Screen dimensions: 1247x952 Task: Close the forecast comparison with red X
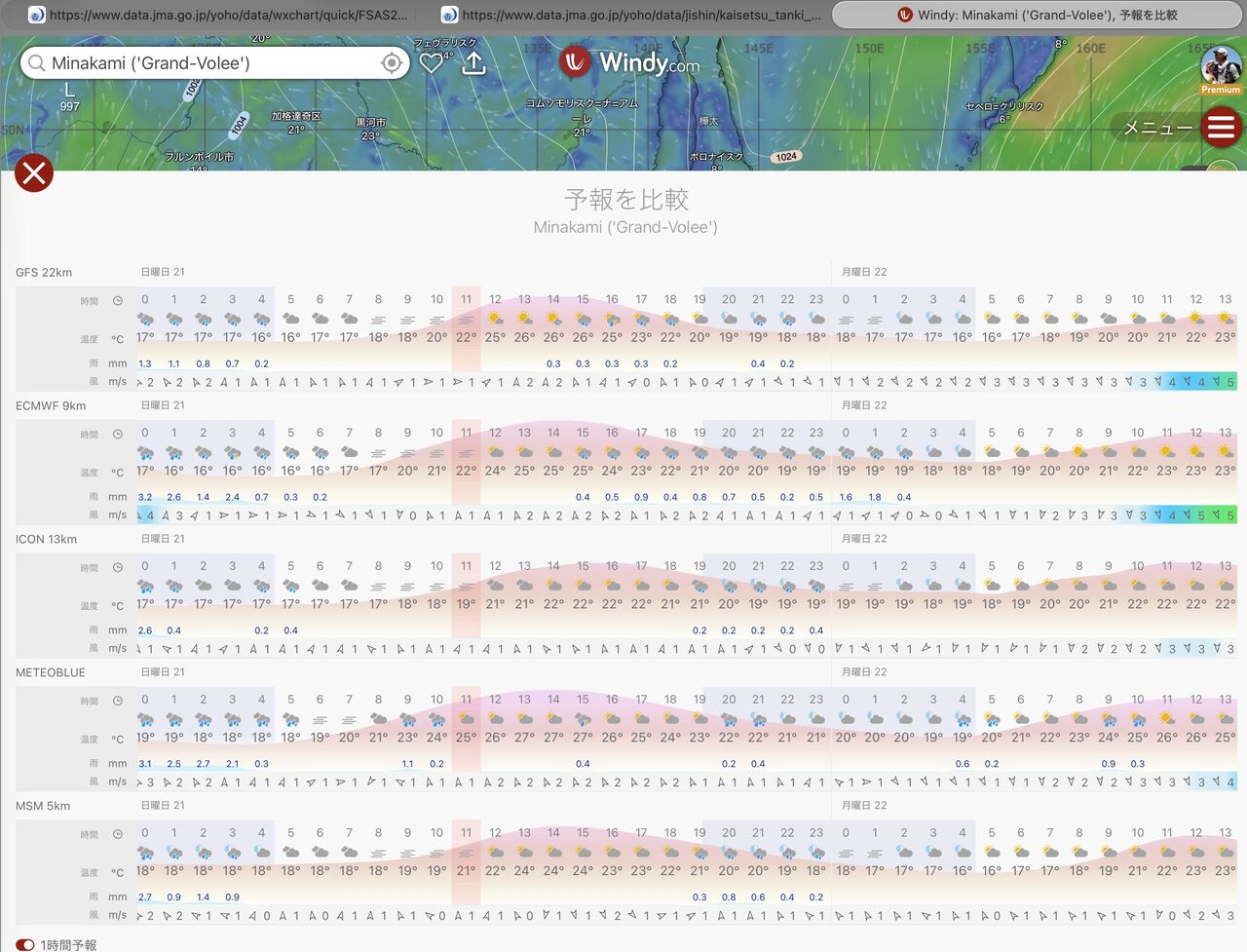33,173
